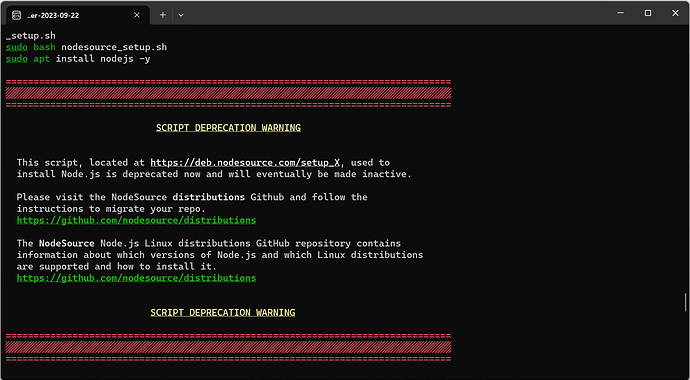Click the 'sudo apt install nodejs -y' line
690x380 pixels.
78,58
